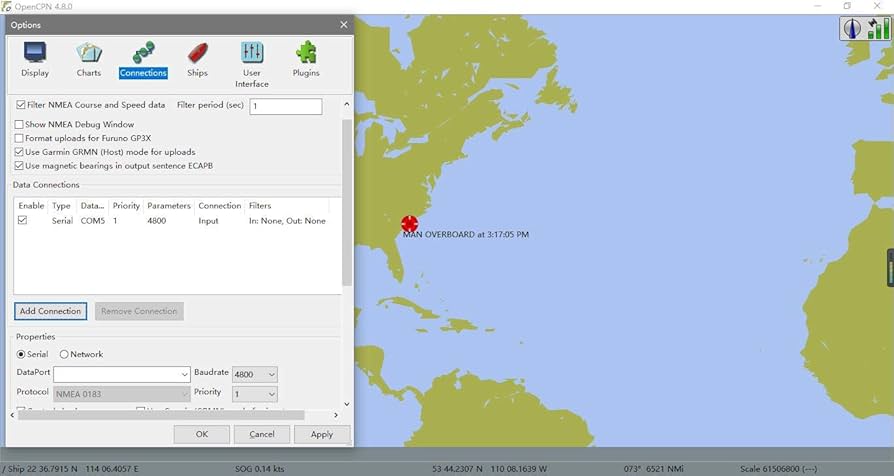Restore the OpenCPN window size
The width and height of the screenshot is (894, 476).
pyautogui.click(x=847, y=6)
